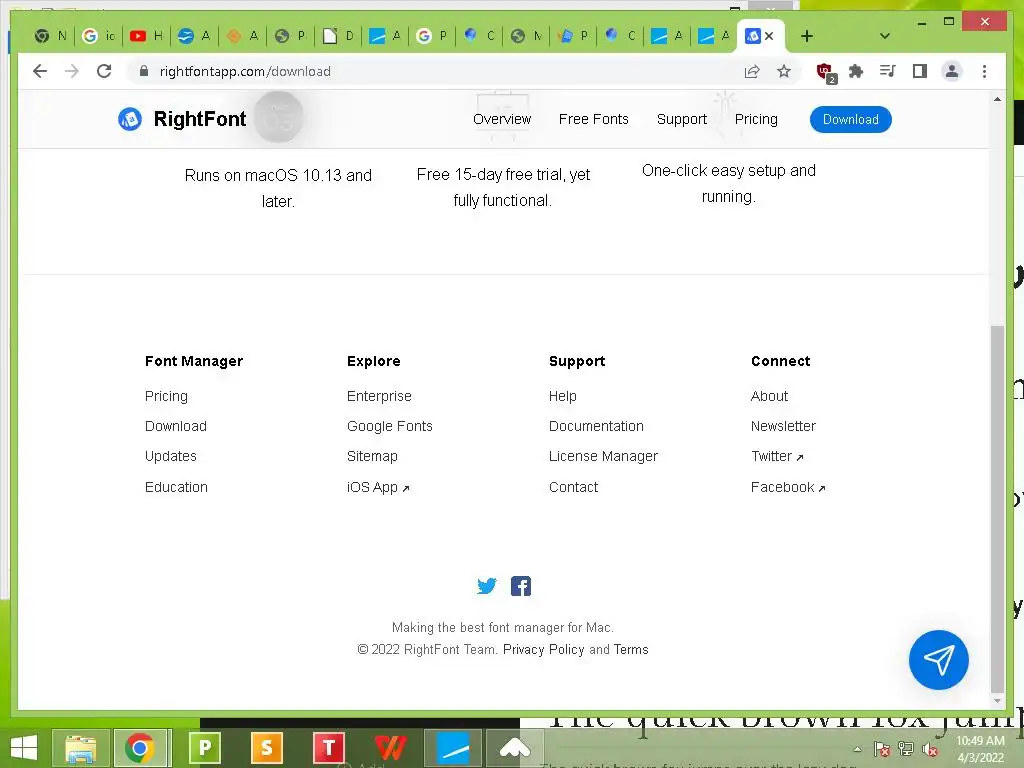The height and width of the screenshot is (768, 1024).
Task: Click the blue Download button
Action: click(x=850, y=119)
